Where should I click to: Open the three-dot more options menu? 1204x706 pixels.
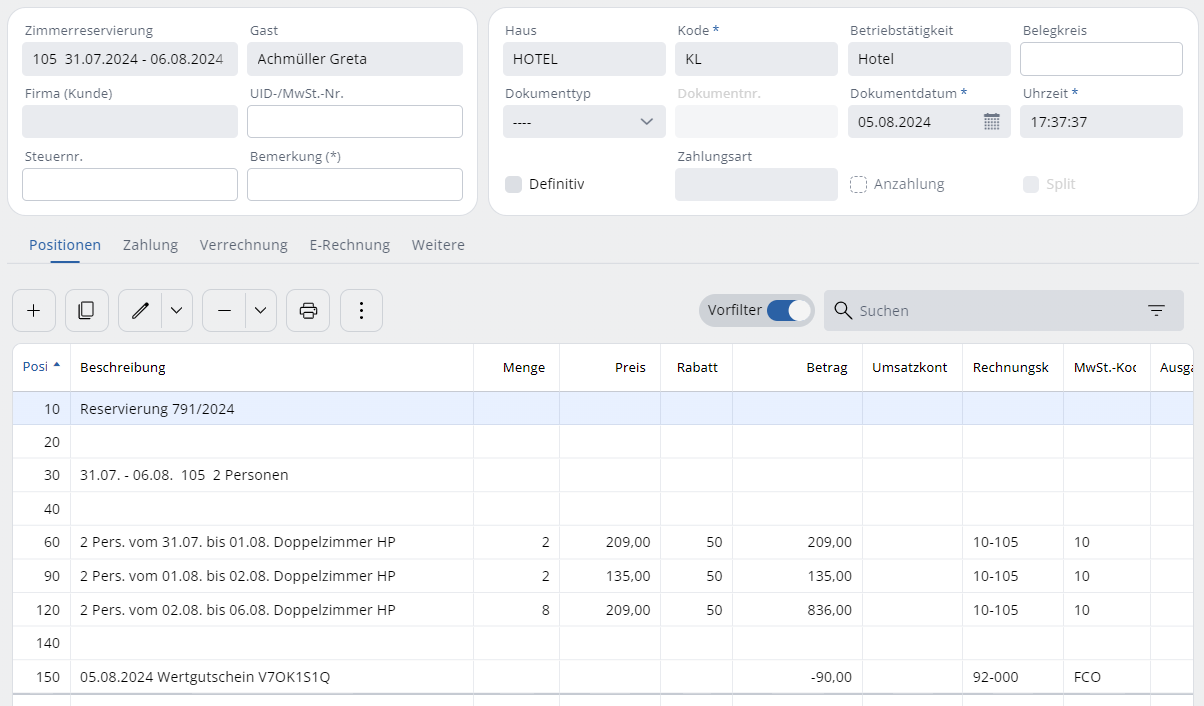pyautogui.click(x=361, y=311)
